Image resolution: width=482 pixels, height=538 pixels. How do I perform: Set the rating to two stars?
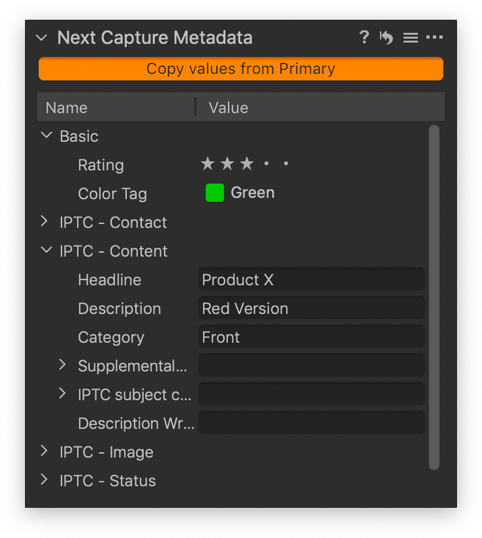[x=227, y=164]
